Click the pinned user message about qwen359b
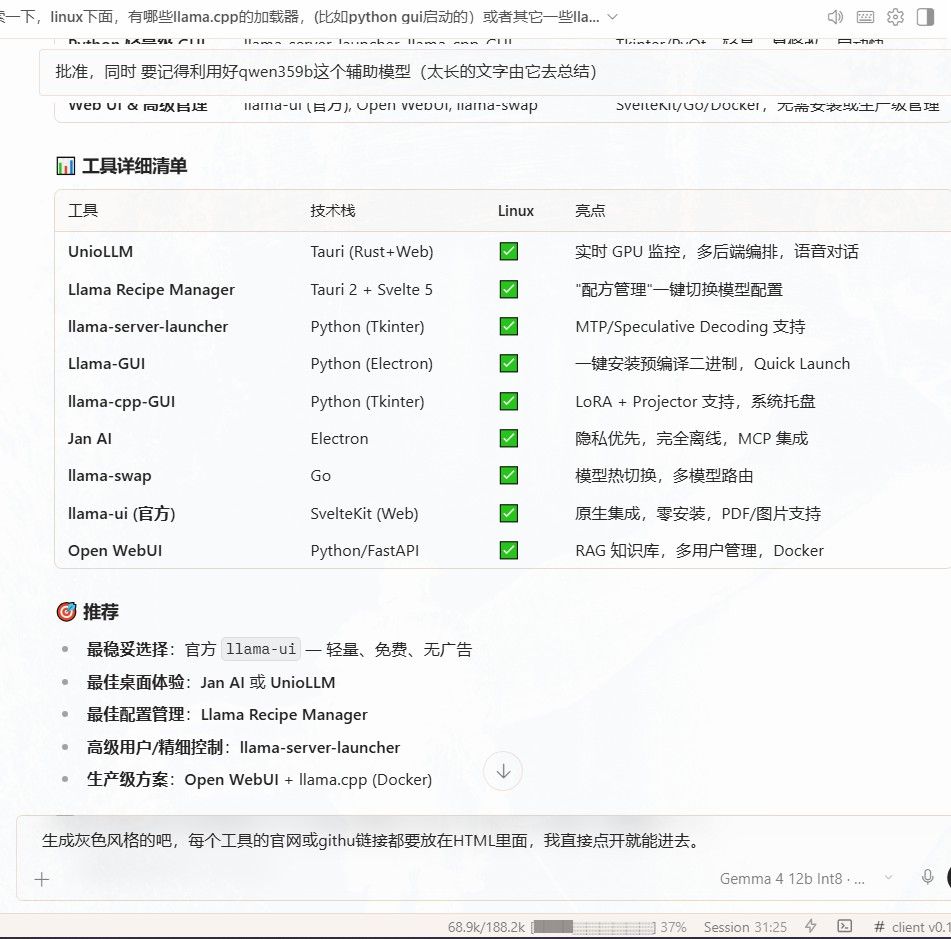This screenshot has height=939, width=951. point(495,72)
